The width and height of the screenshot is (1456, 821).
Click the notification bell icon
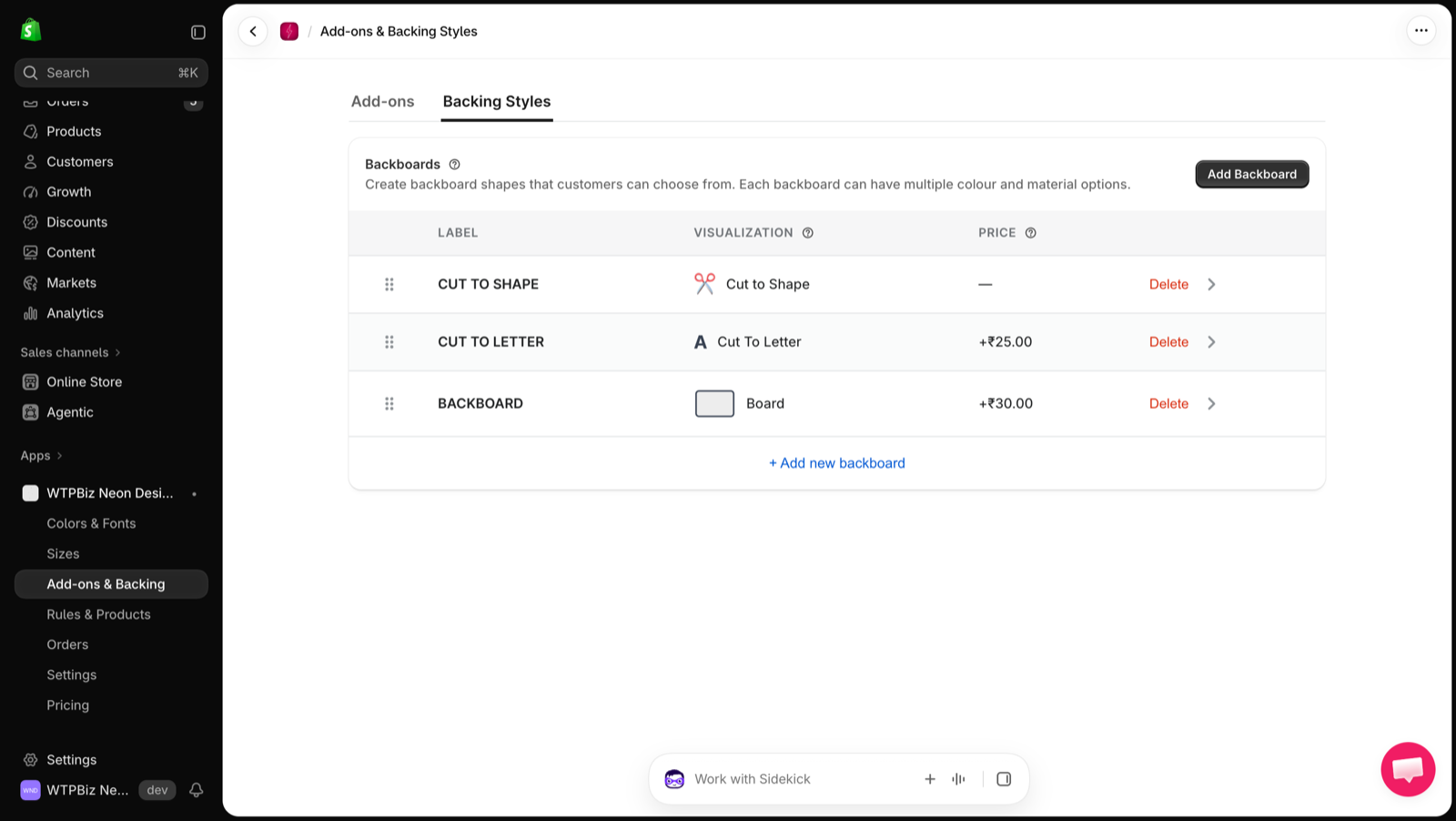pyautogui.click(x=196, y=790)
